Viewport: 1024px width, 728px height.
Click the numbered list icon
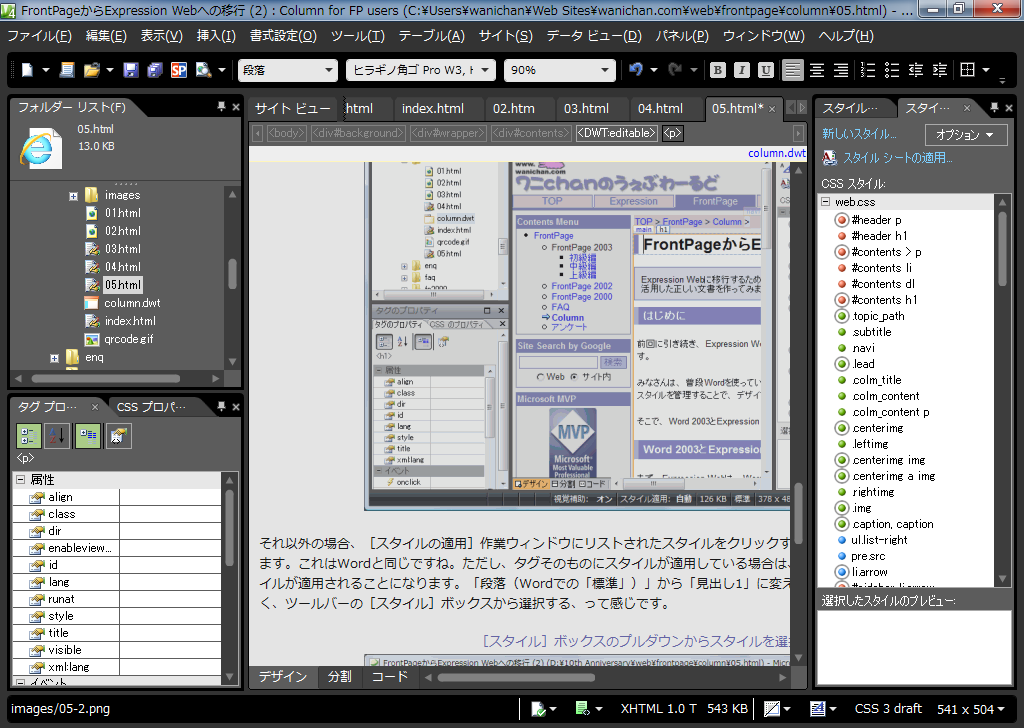click(867, 70)
